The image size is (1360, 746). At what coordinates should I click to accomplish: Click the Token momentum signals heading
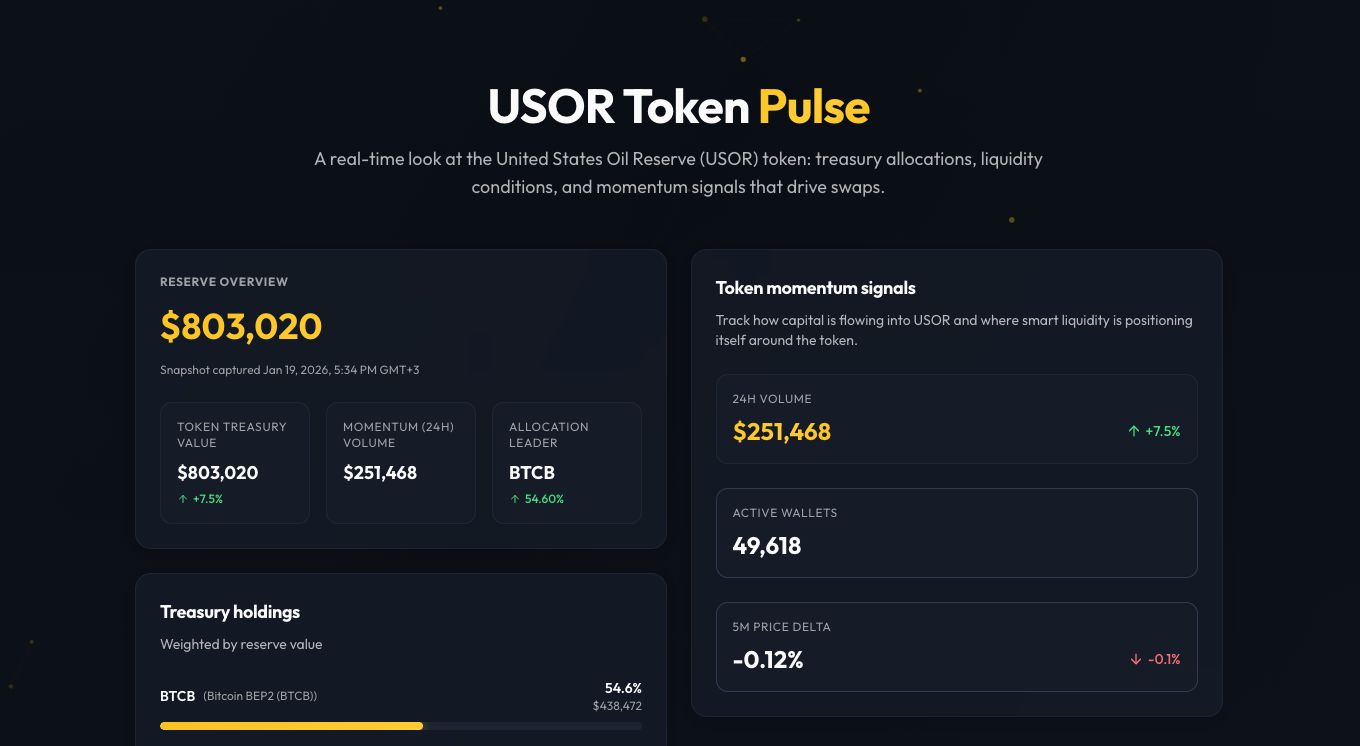816,288
